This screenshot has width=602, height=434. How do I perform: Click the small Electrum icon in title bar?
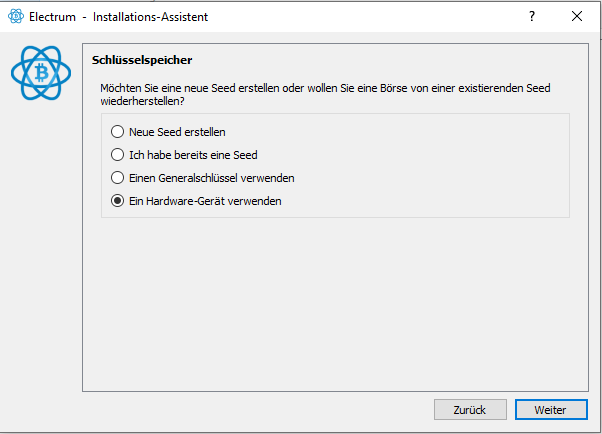pos(16,16)
